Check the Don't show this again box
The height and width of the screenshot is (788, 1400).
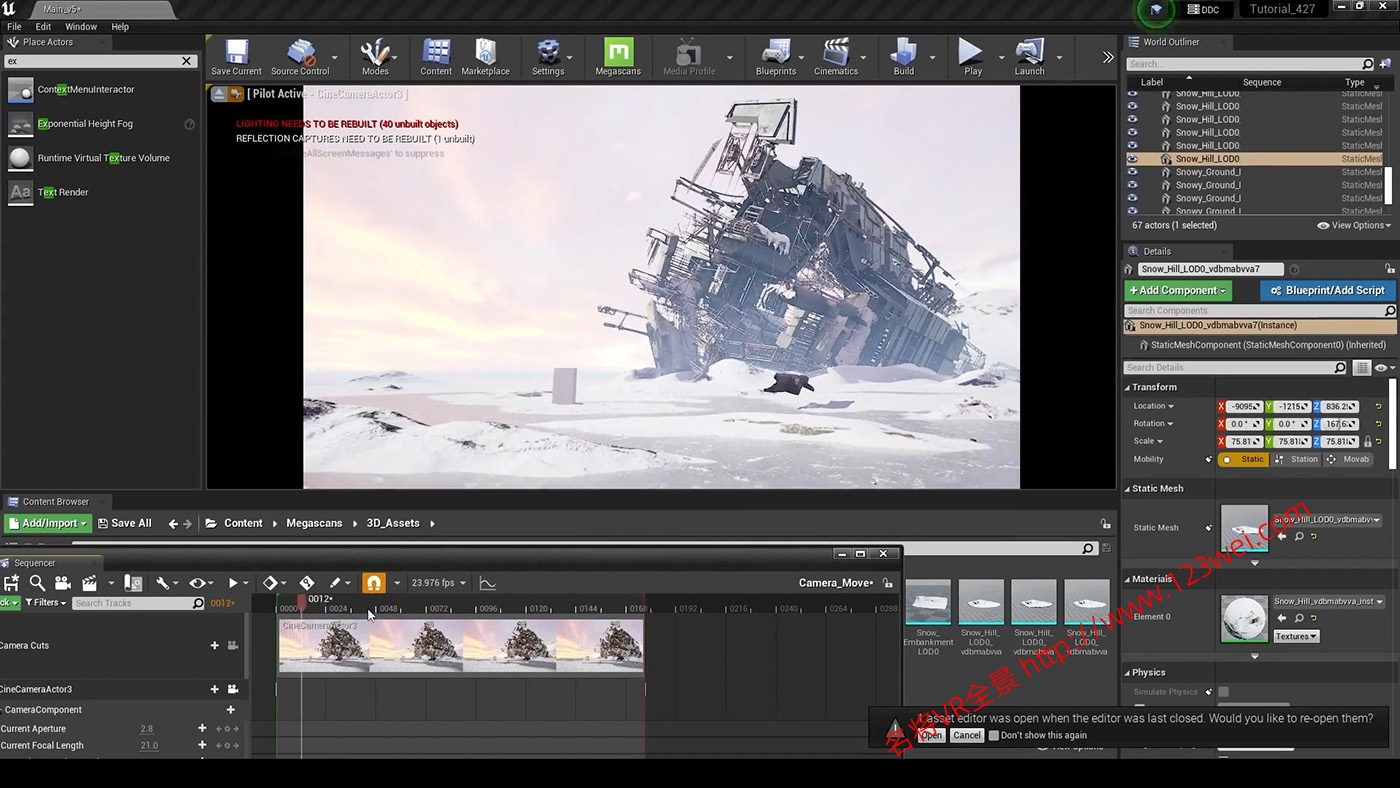pyautogui.click(x=993, y=735)
